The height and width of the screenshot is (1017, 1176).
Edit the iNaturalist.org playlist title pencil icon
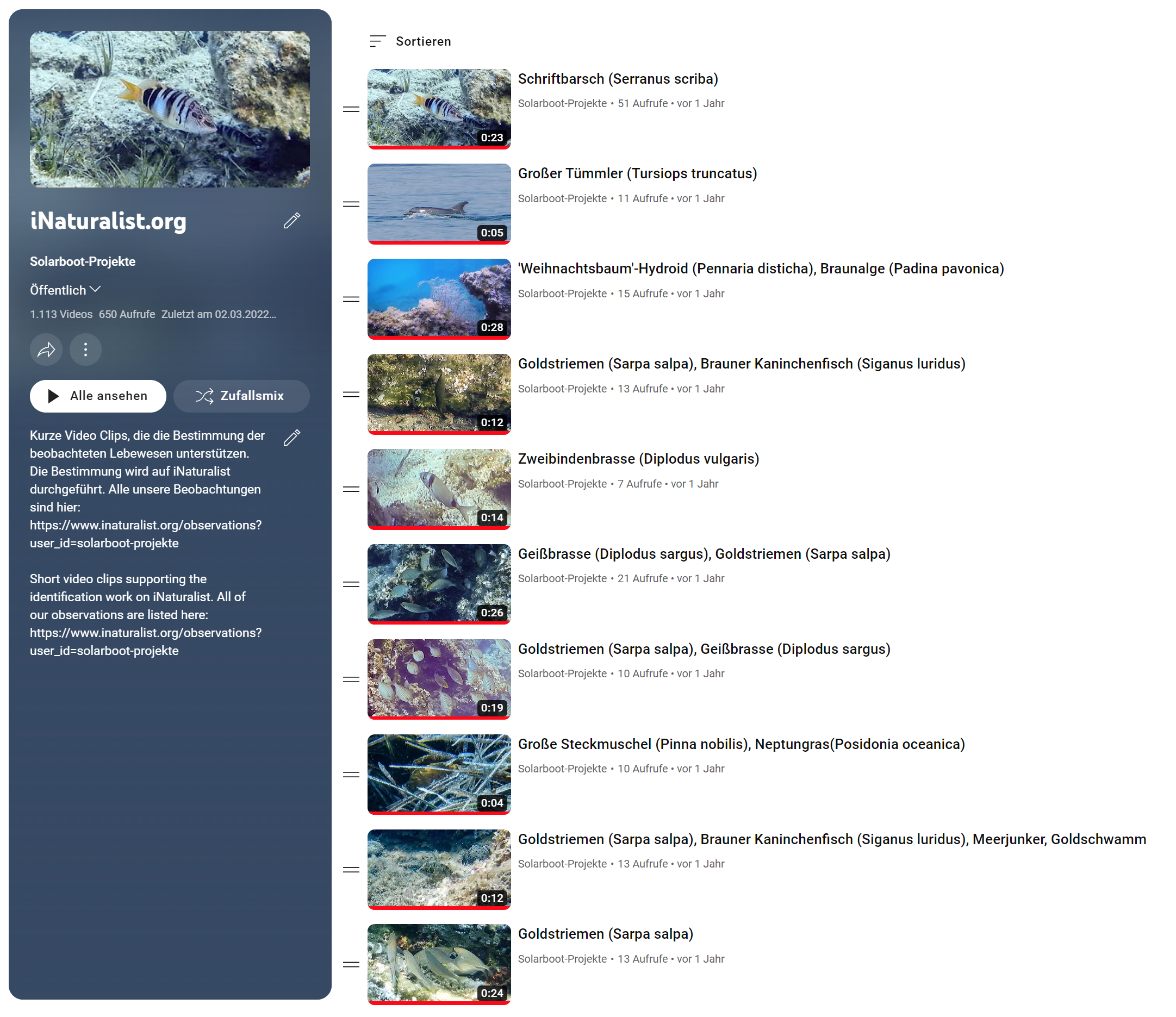(x=292, y=220)
